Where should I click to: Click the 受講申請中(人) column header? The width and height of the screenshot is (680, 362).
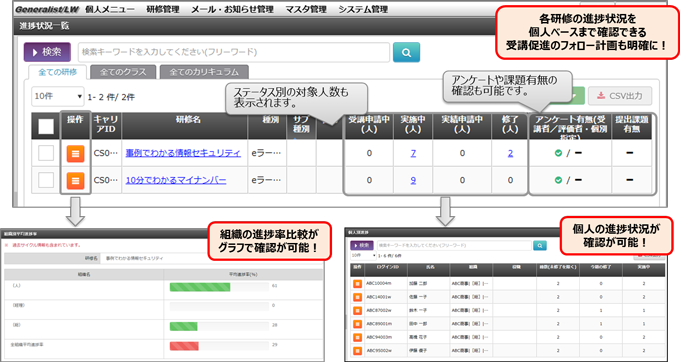point(369,126)
